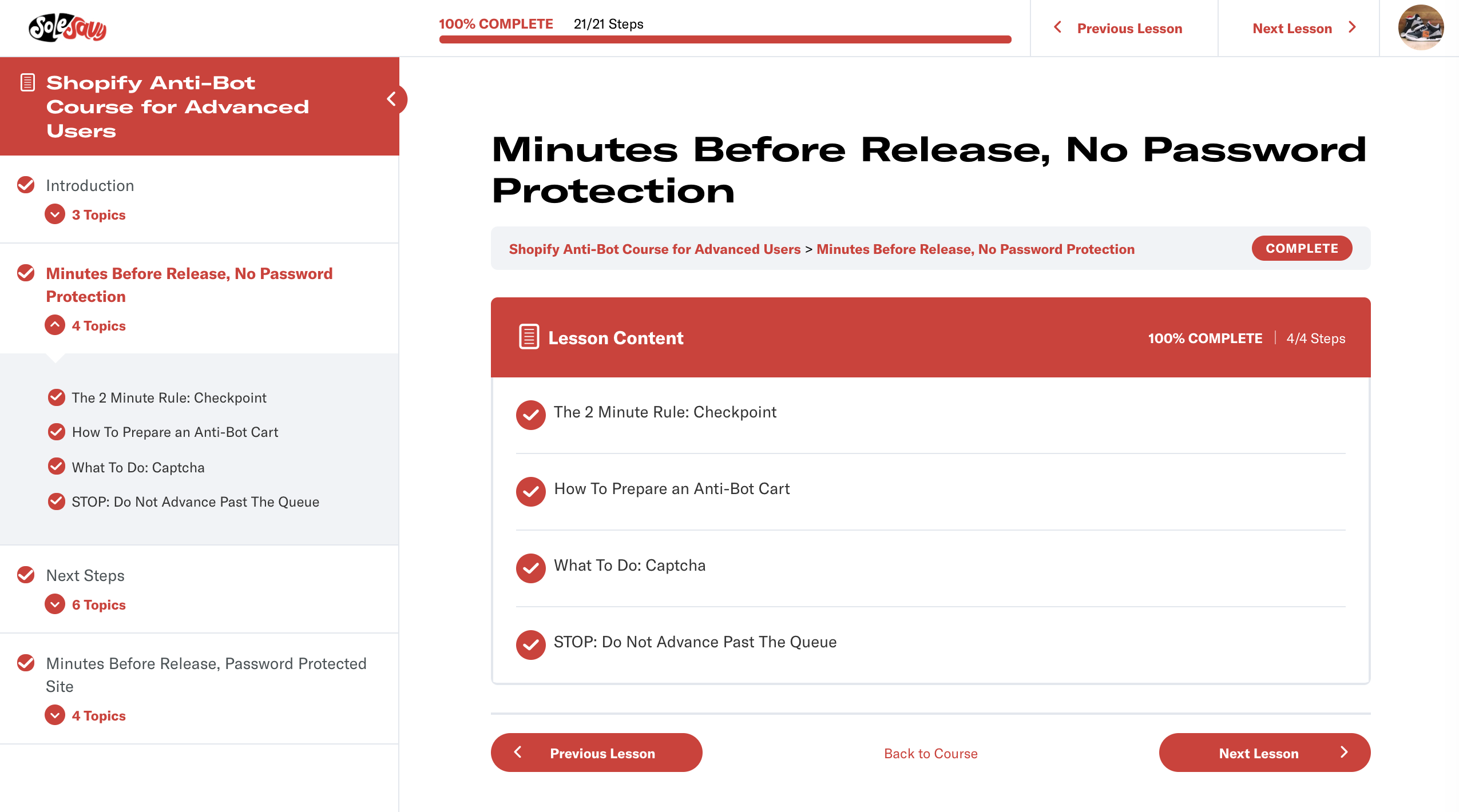Click lesson content checkmark for What To Do: Captcha

click(531, 568)
